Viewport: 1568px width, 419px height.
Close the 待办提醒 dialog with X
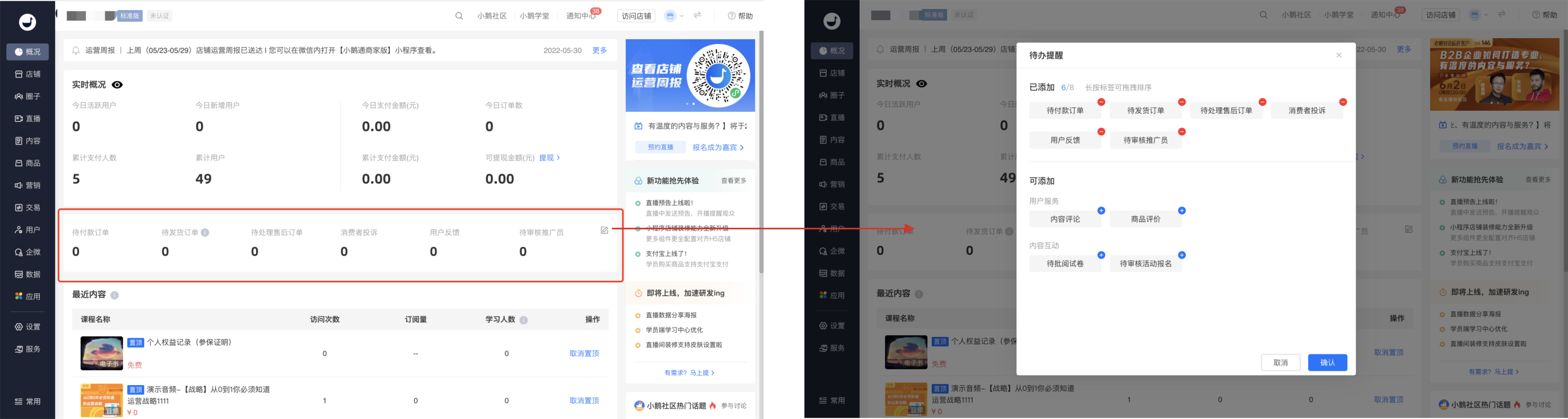[1338, 55]
